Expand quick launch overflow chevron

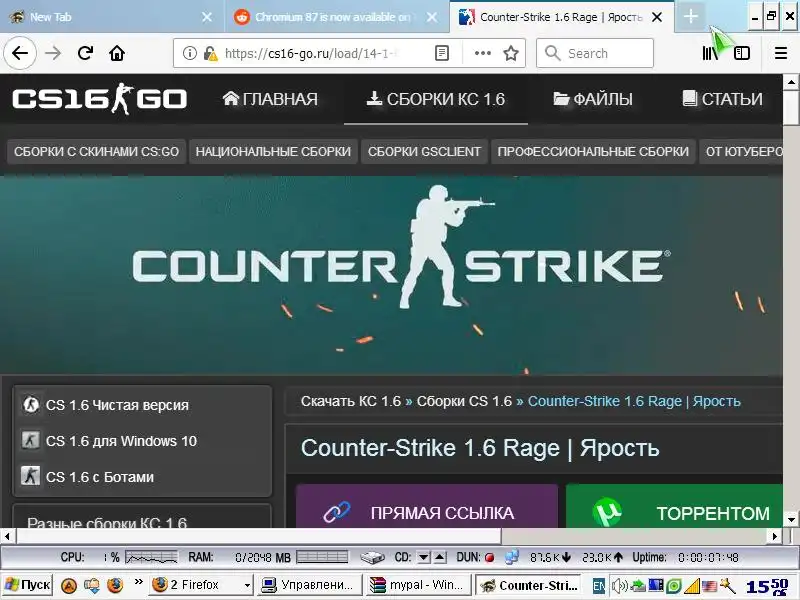[x=138, y=582]
